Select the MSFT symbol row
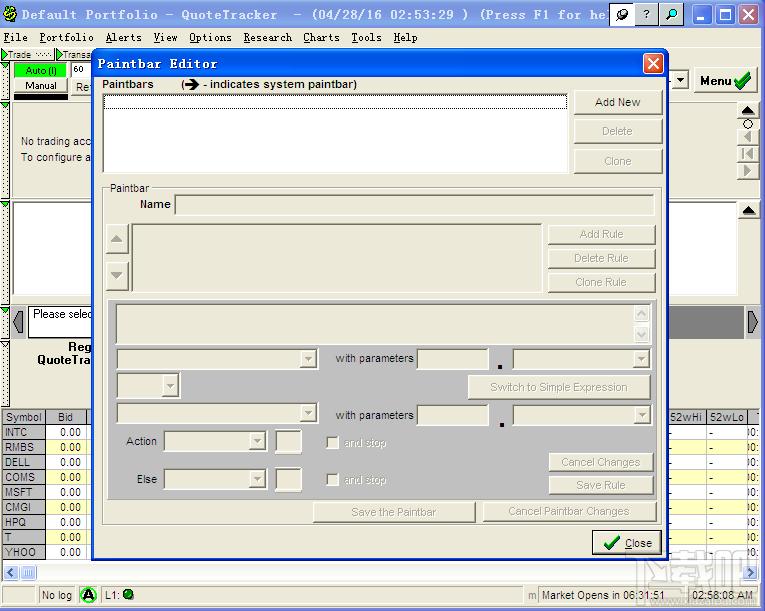The image size is (765, 611). click(x=24, y=492)
